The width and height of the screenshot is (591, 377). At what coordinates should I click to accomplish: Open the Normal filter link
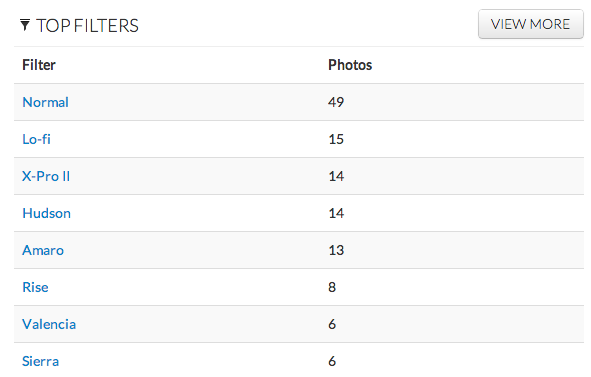[46, 102]
